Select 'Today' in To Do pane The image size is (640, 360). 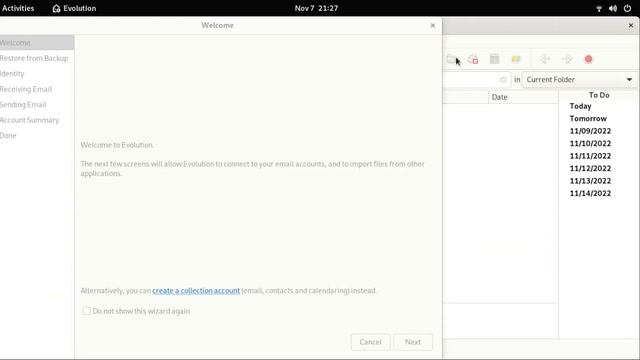click(580, 106)
